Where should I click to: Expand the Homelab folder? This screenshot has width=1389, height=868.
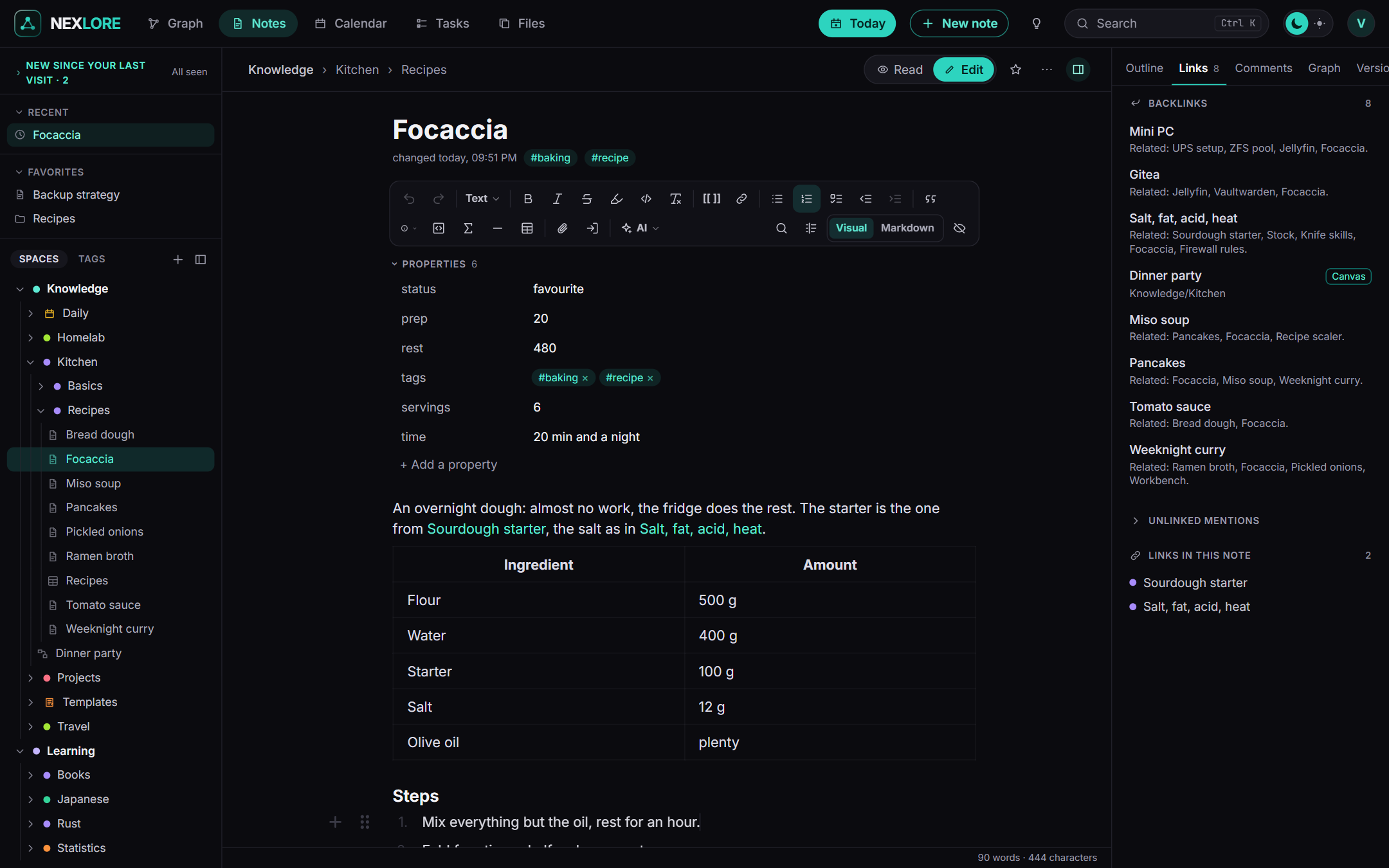click(30, 338)
